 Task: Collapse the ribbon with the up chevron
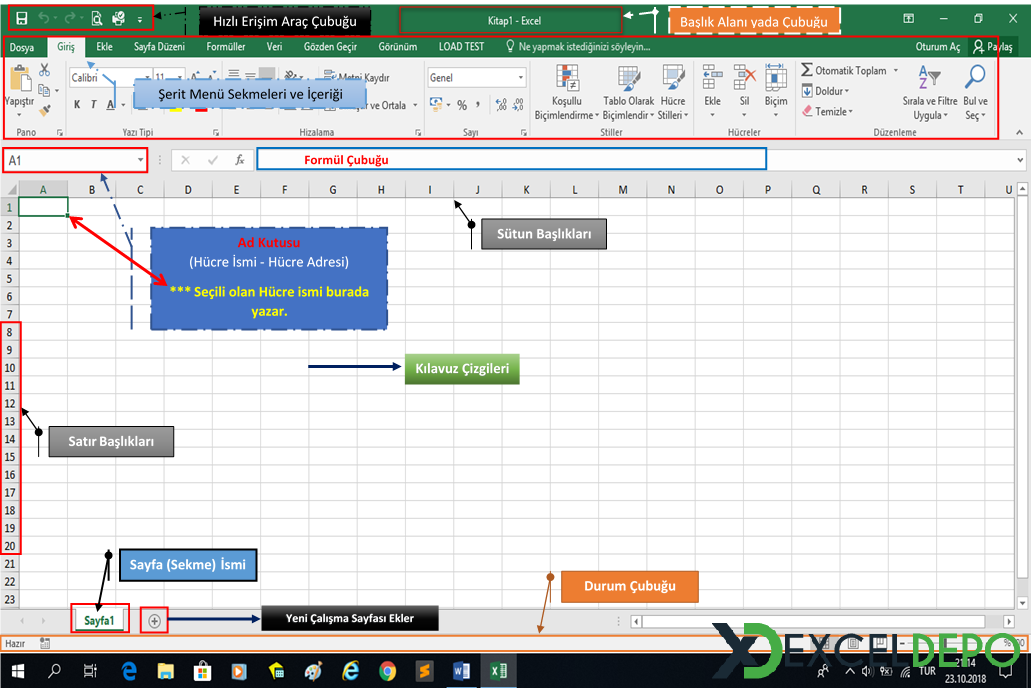coord(1019,132)
